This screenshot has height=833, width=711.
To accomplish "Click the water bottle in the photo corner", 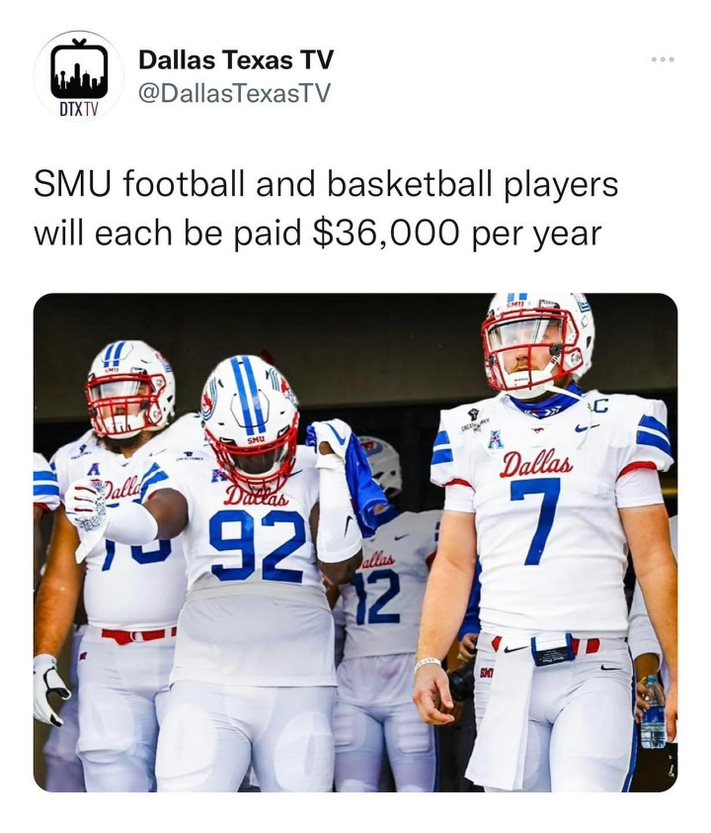I will coord(653,712).
